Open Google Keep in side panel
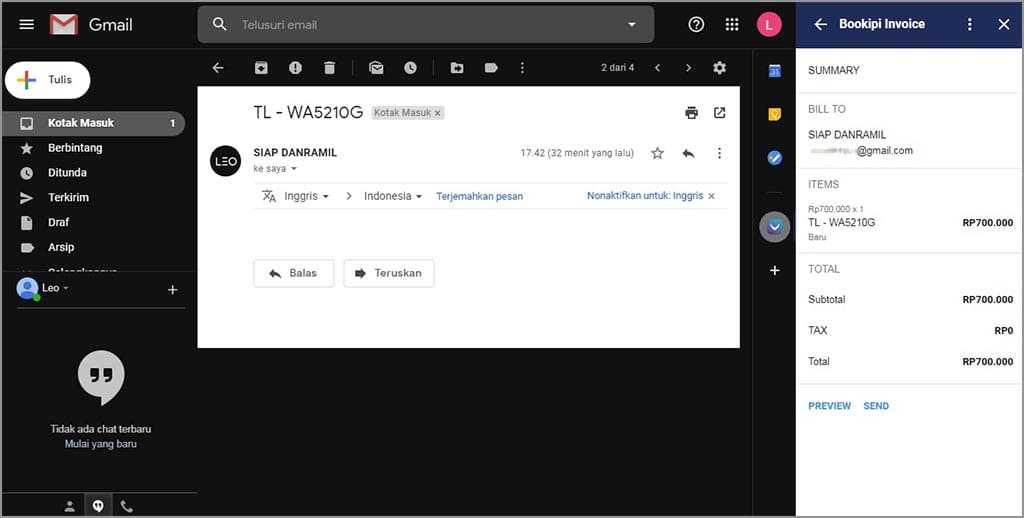Screen dimensions: 1024x518 coord(774,114)
